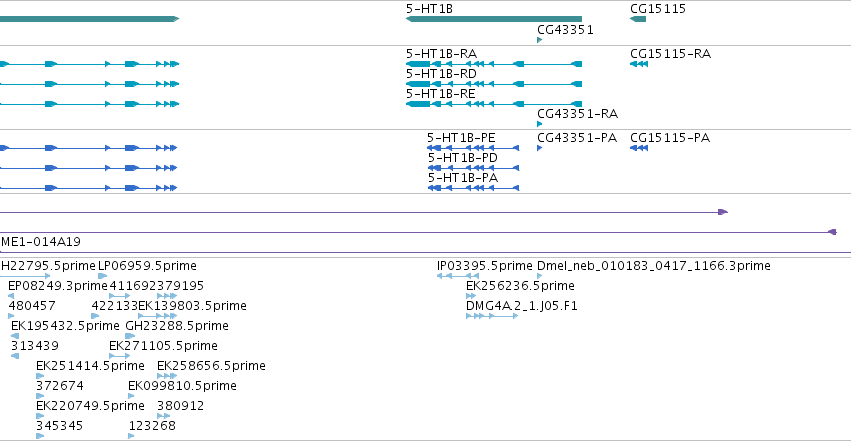Select the 5-HT1B-RA transcript
Image resolution: width=851 pixels, height=441 pixels.
pyautogui.click(x=494, y=64)
